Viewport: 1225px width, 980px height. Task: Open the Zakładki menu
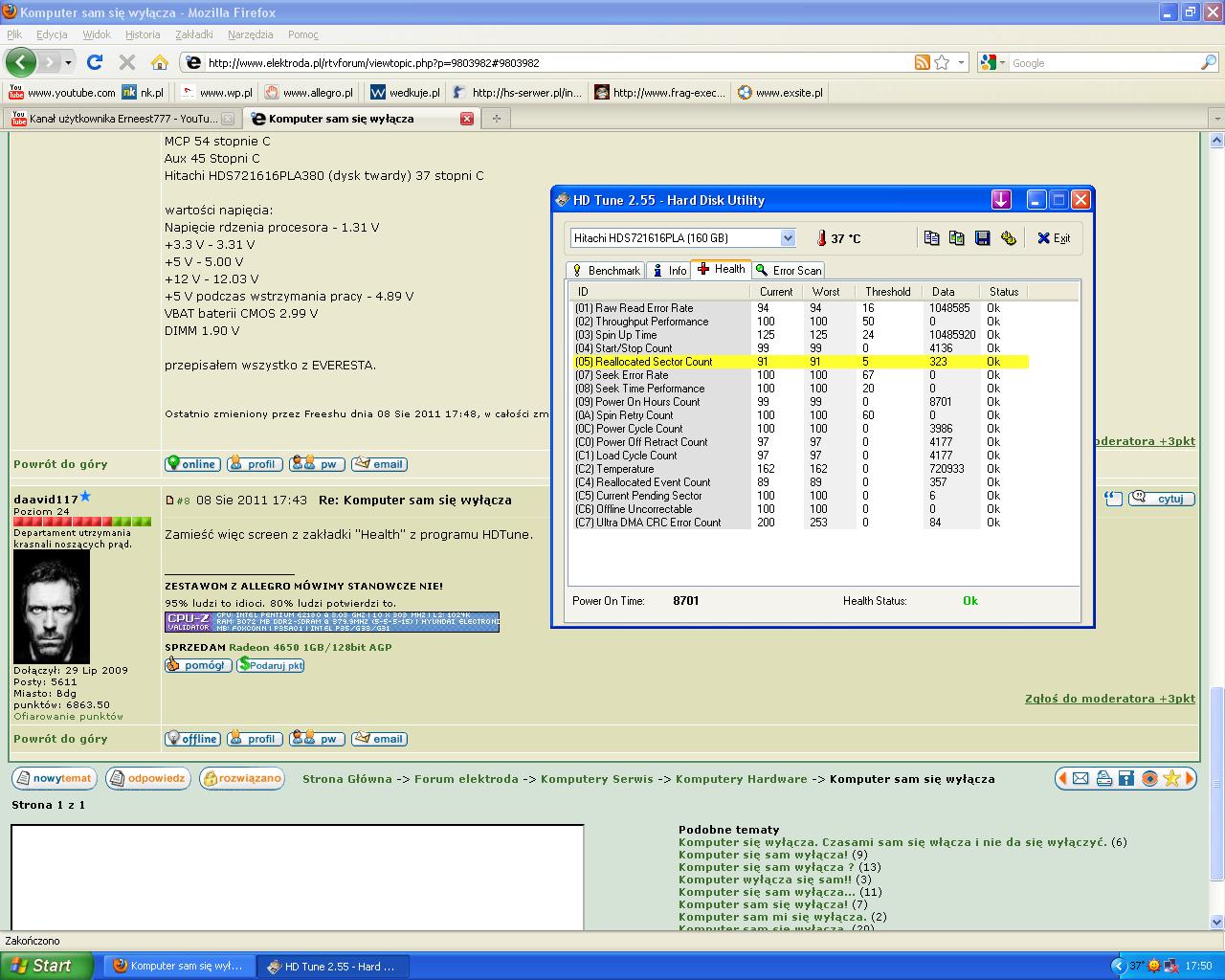[194, 34]
